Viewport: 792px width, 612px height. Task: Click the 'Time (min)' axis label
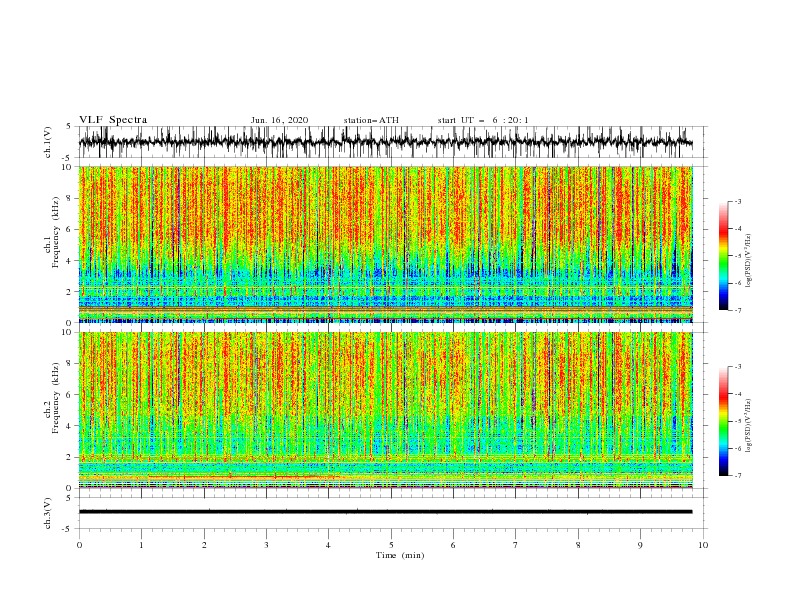coord(400,555)
